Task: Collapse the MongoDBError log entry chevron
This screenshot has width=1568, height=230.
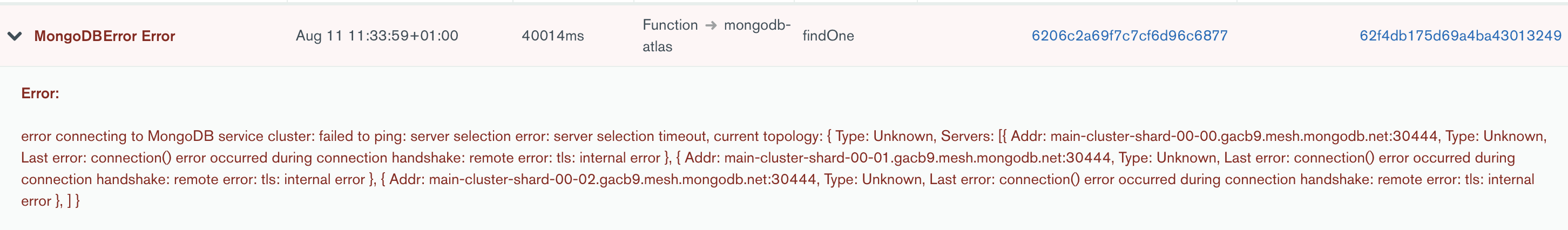Action: [x=15, y=36]
